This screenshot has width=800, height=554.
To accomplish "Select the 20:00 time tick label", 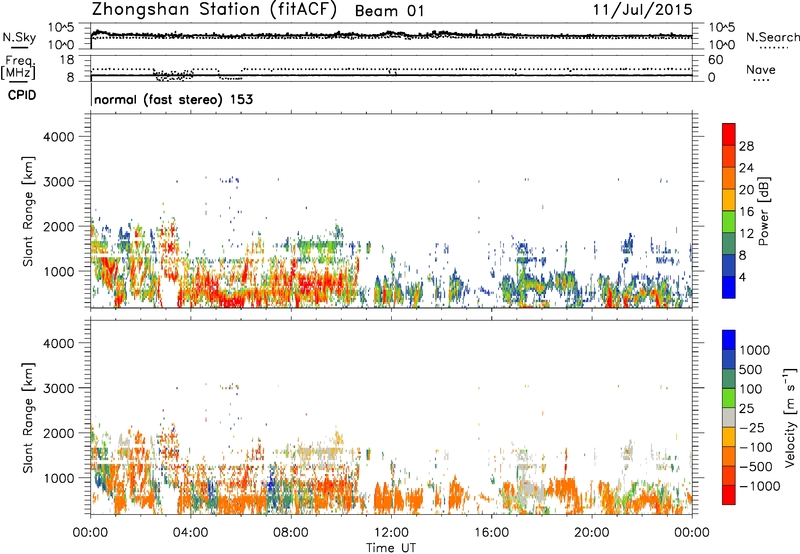I will coord(591,533).
